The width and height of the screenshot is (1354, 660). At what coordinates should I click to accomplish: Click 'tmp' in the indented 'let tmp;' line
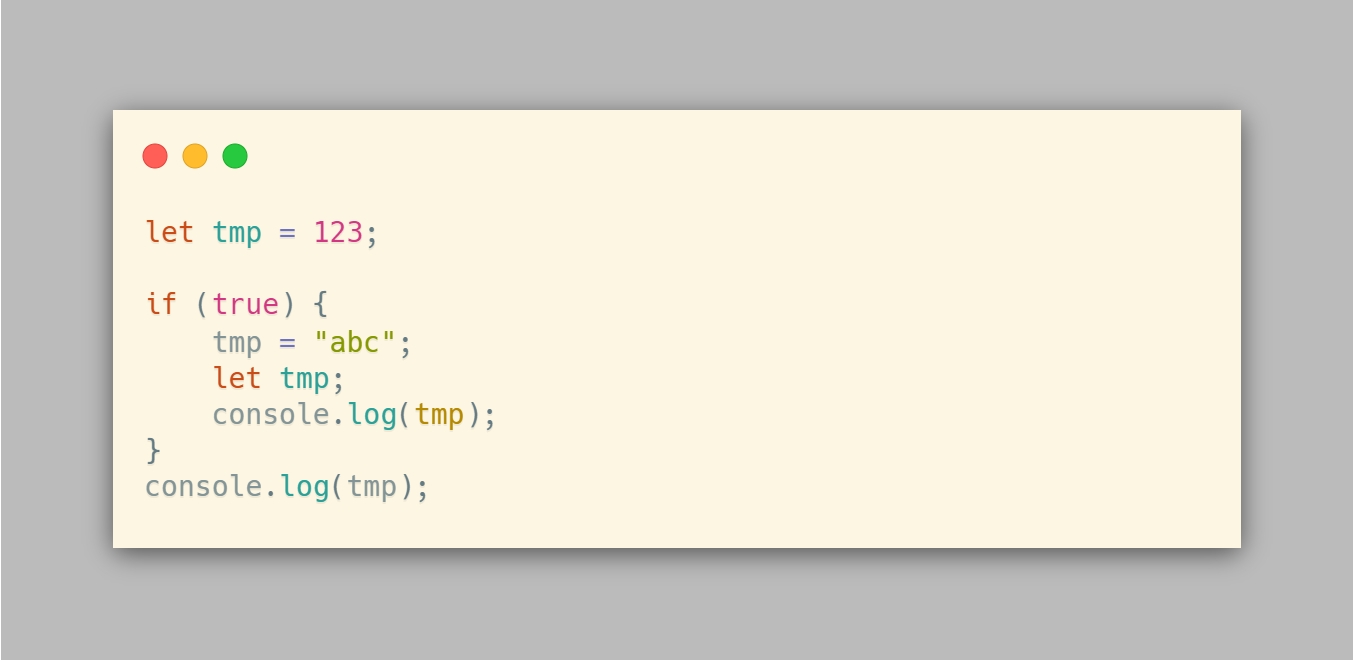tap(304, 379)
